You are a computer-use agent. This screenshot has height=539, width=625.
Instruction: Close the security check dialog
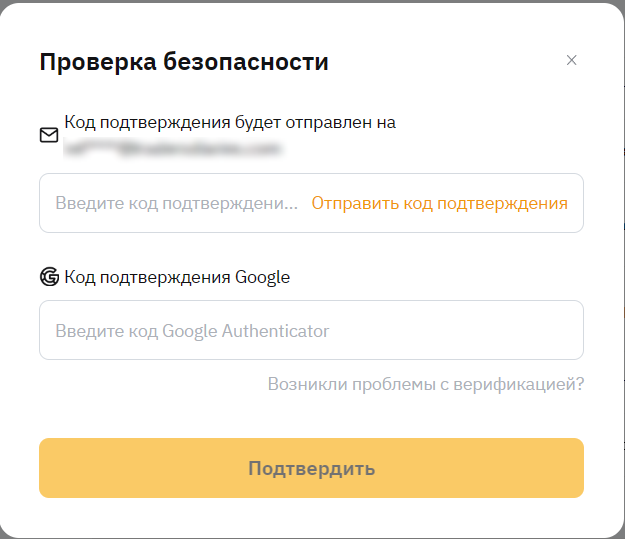(572, 60)
